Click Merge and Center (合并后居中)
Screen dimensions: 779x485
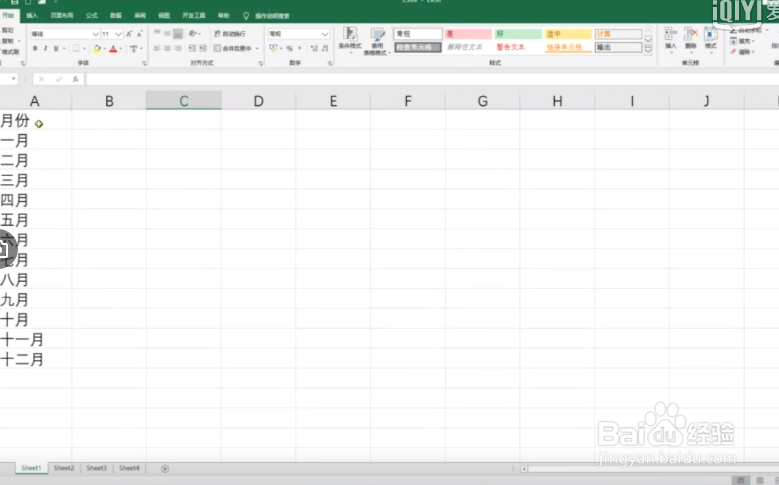233,48
